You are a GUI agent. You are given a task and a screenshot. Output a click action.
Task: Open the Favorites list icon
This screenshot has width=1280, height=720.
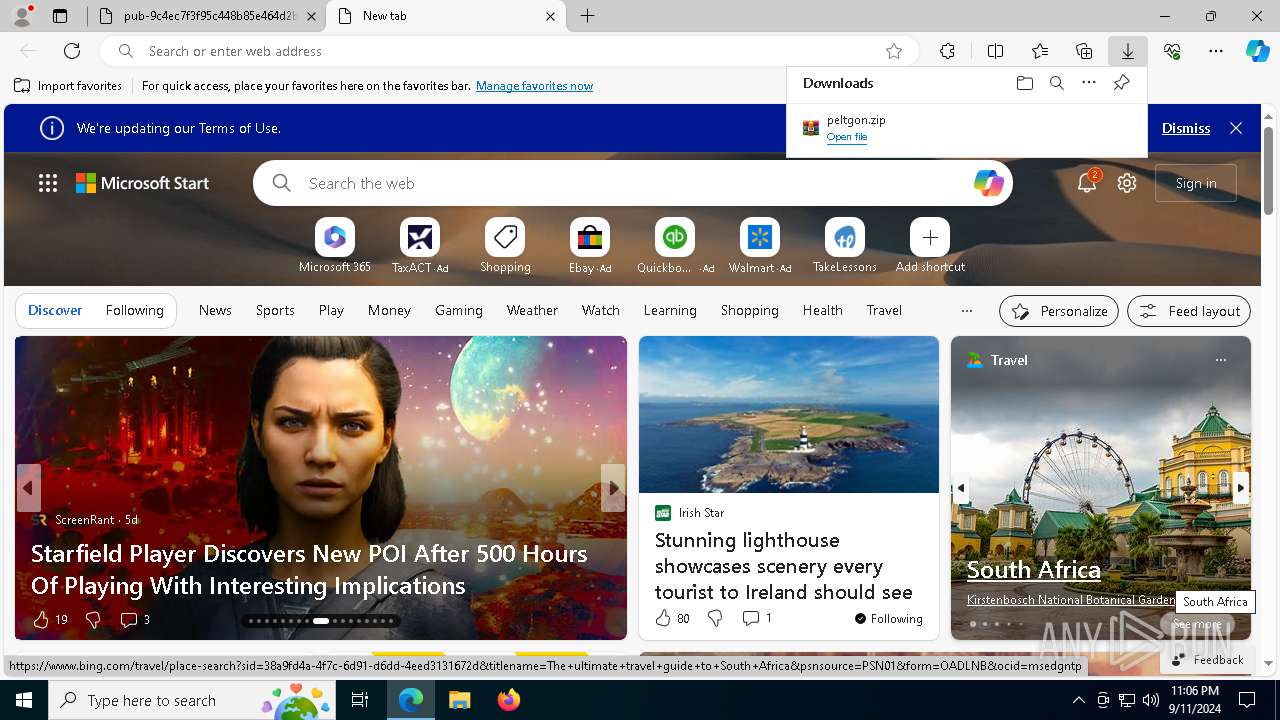tap(1040, 51)
